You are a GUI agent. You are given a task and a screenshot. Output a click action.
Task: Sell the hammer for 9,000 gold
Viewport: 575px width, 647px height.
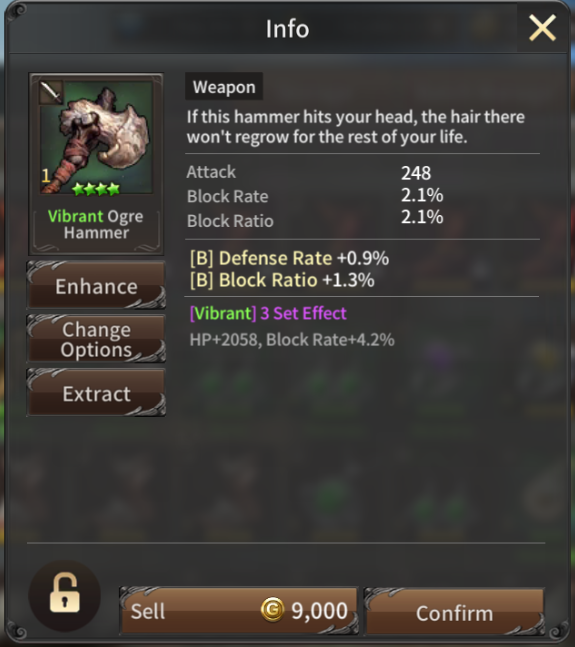click(239, 611)
